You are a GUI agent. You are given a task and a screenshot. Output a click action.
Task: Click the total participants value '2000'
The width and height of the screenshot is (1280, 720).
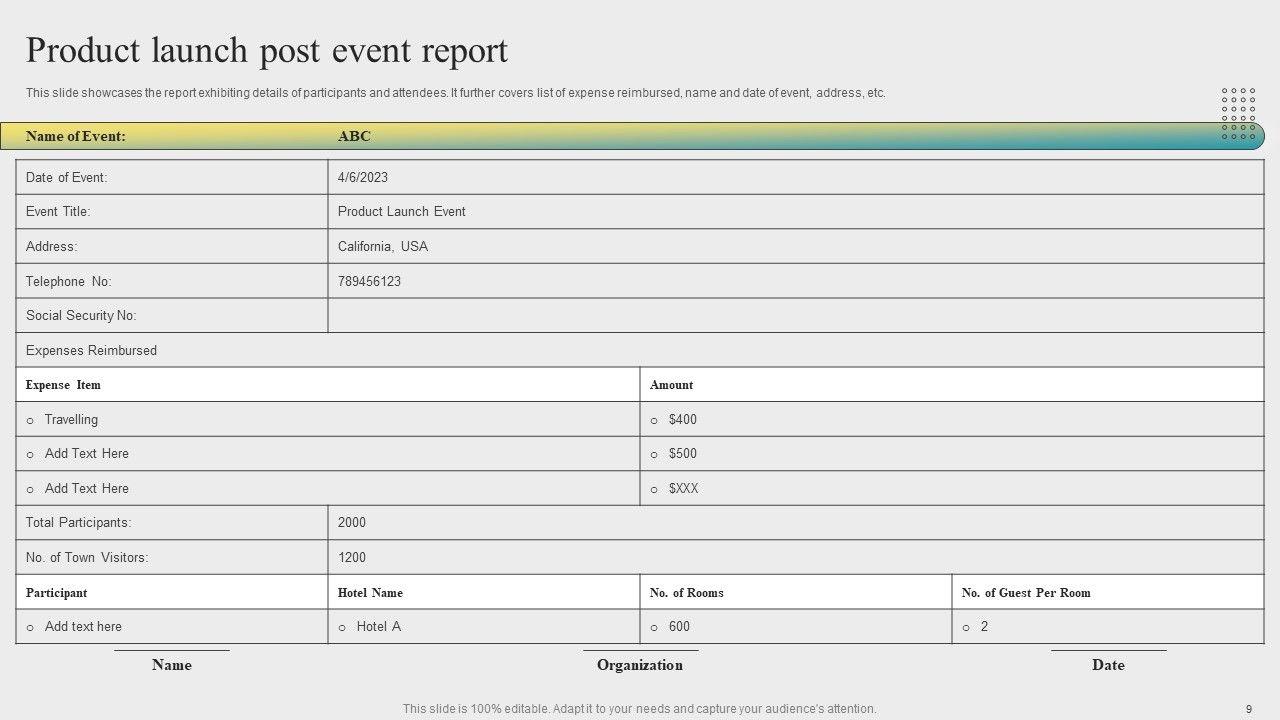pyautogui.click(x=352, y=522)
